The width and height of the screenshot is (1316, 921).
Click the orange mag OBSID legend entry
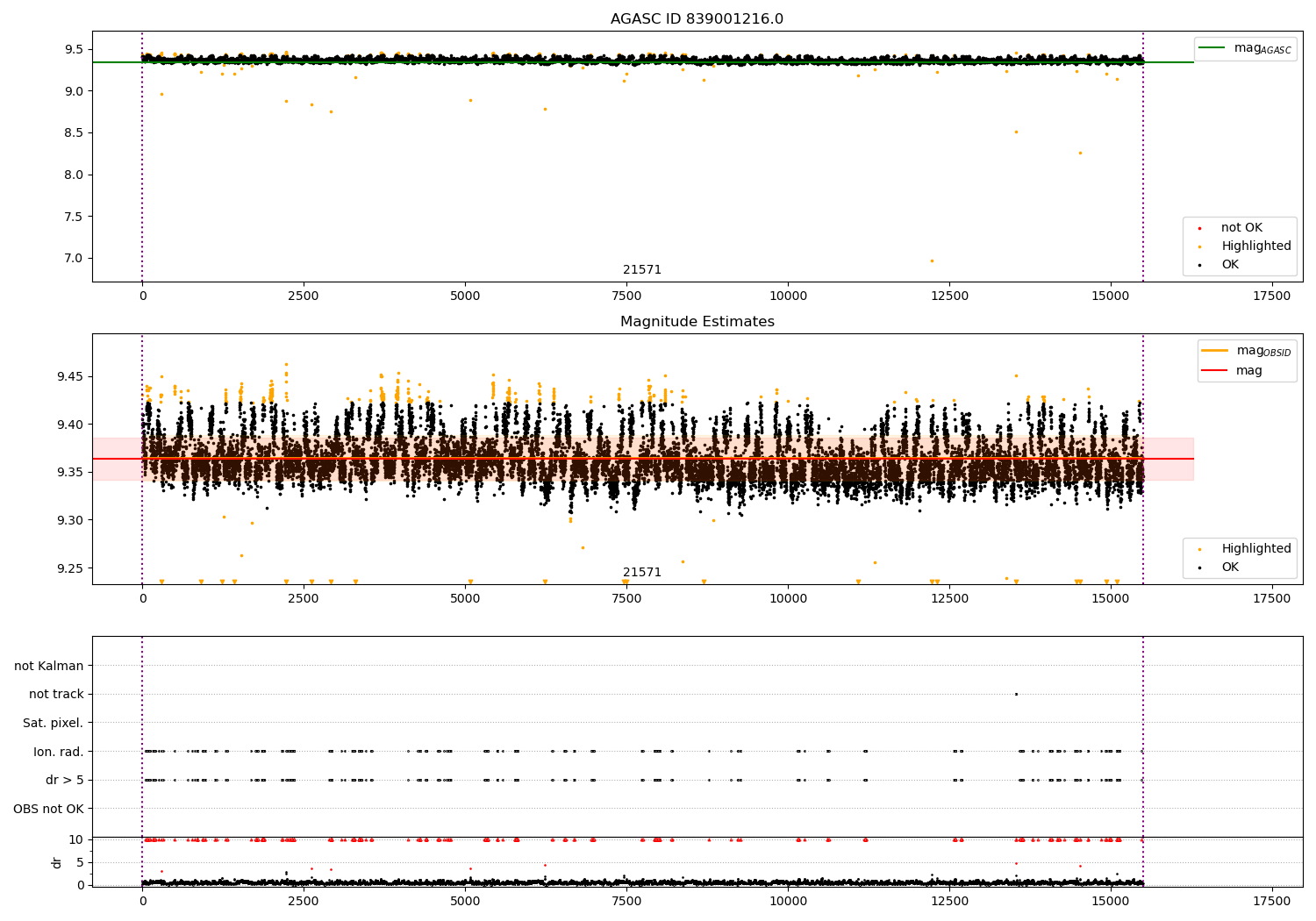(x=1214, y=351)
